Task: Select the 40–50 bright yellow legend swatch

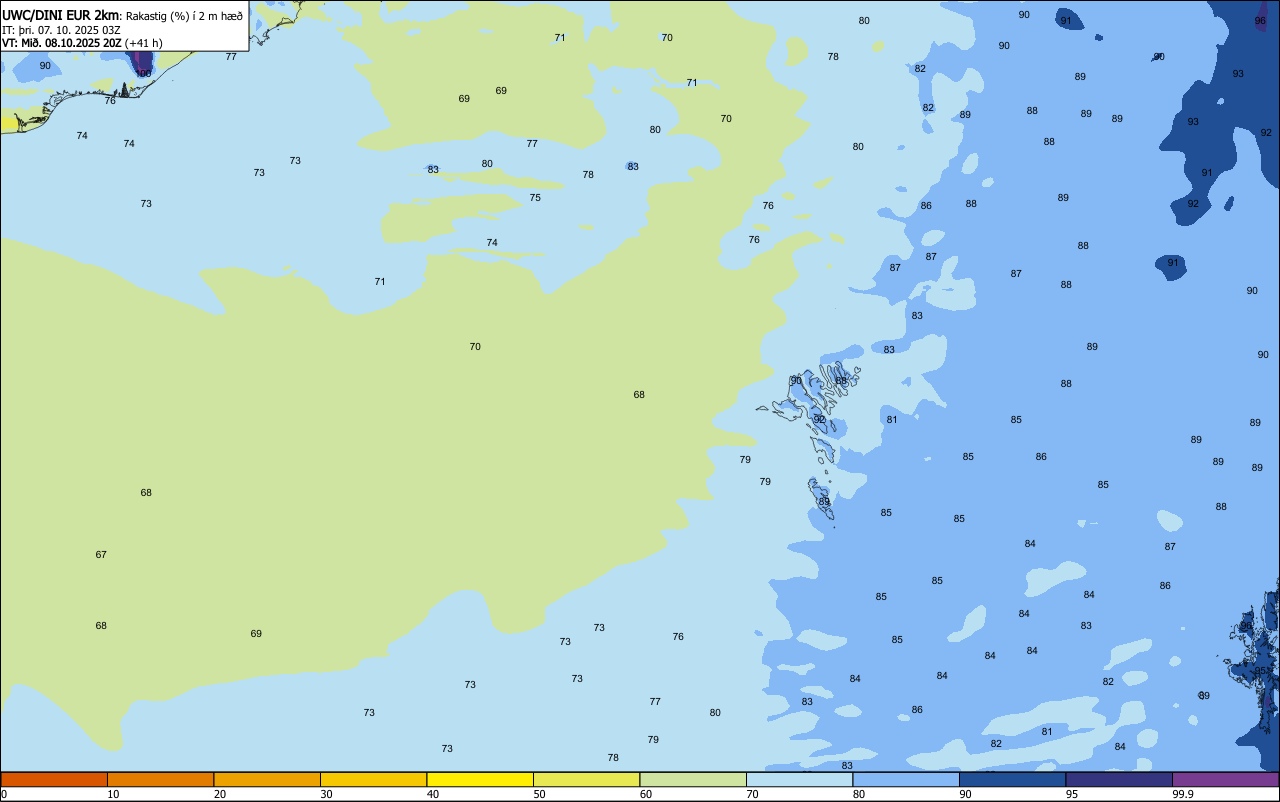Action: click(480, 779)
